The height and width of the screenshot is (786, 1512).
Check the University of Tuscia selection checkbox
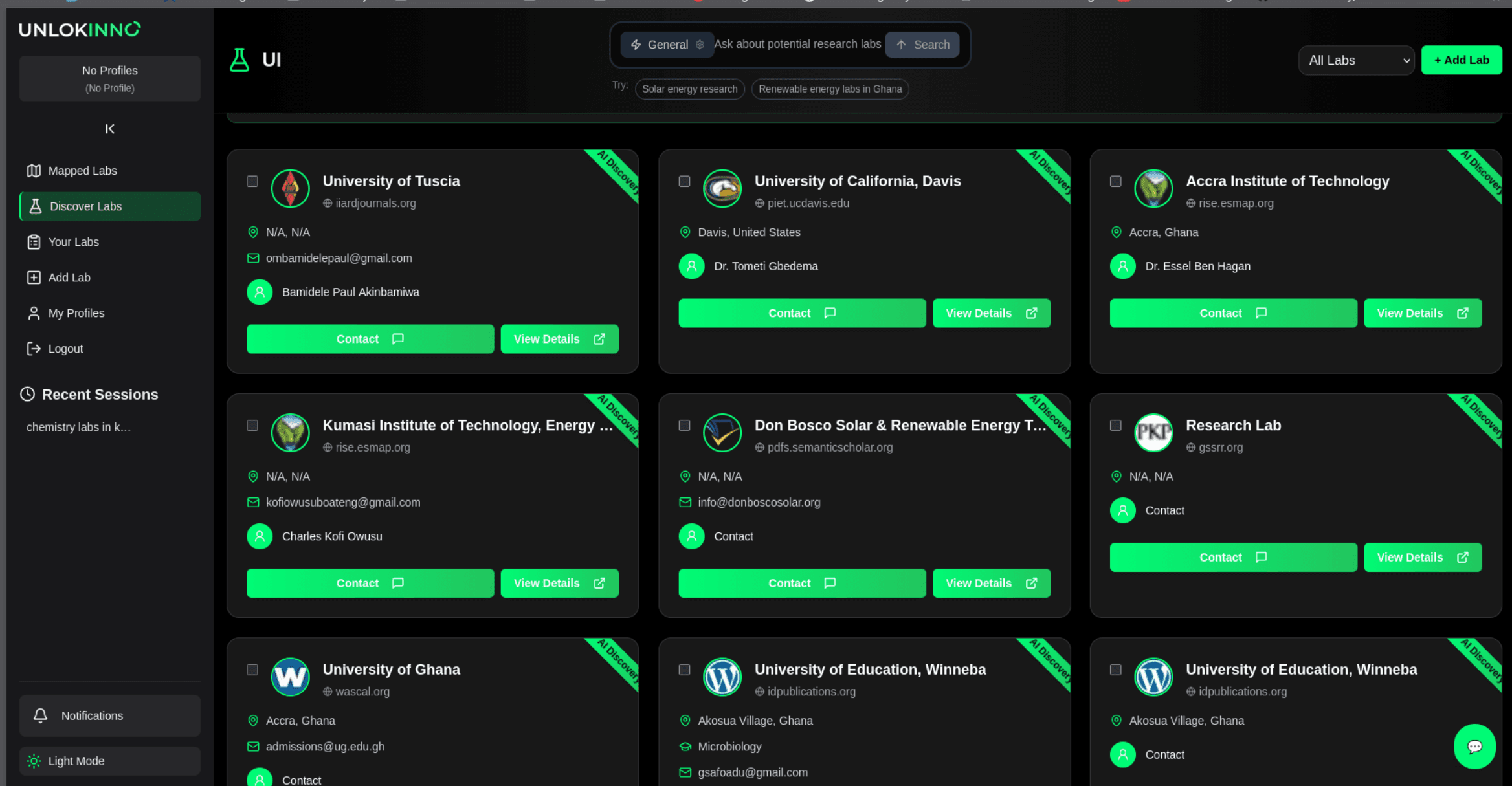coord(252,181)
